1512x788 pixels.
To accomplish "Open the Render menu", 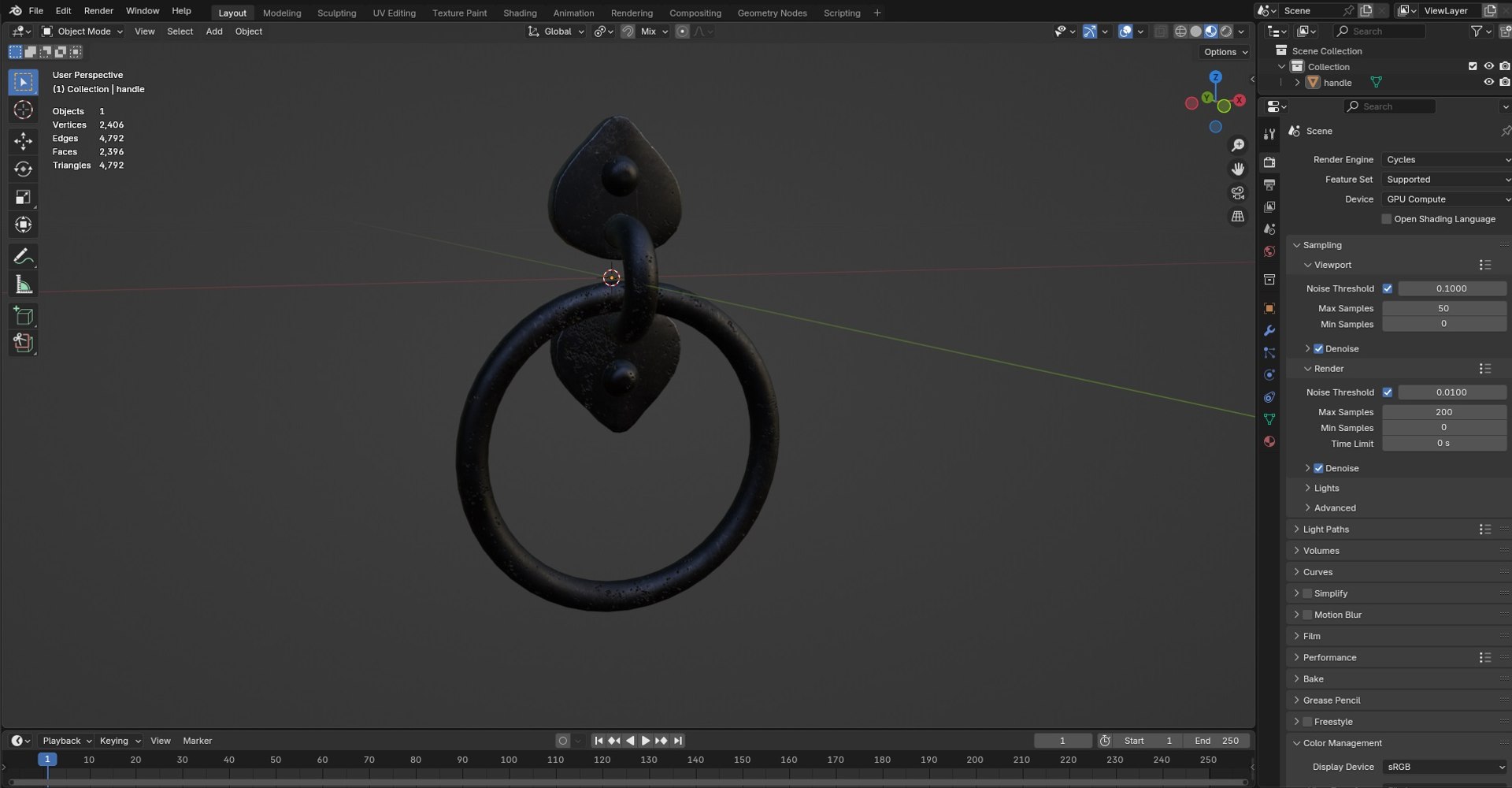I will coord(98,11).
